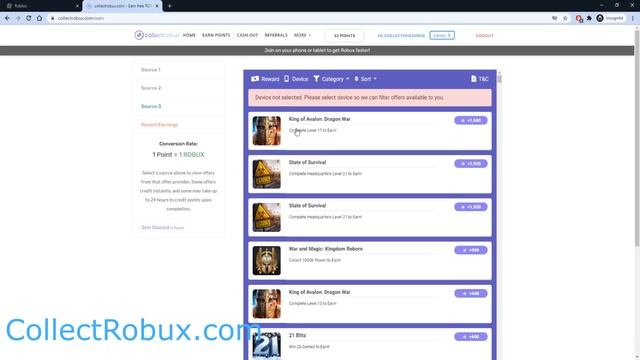640x360 pixels.
Task: Click the page vertical scrollbar
Action: (x=637, y=139)
